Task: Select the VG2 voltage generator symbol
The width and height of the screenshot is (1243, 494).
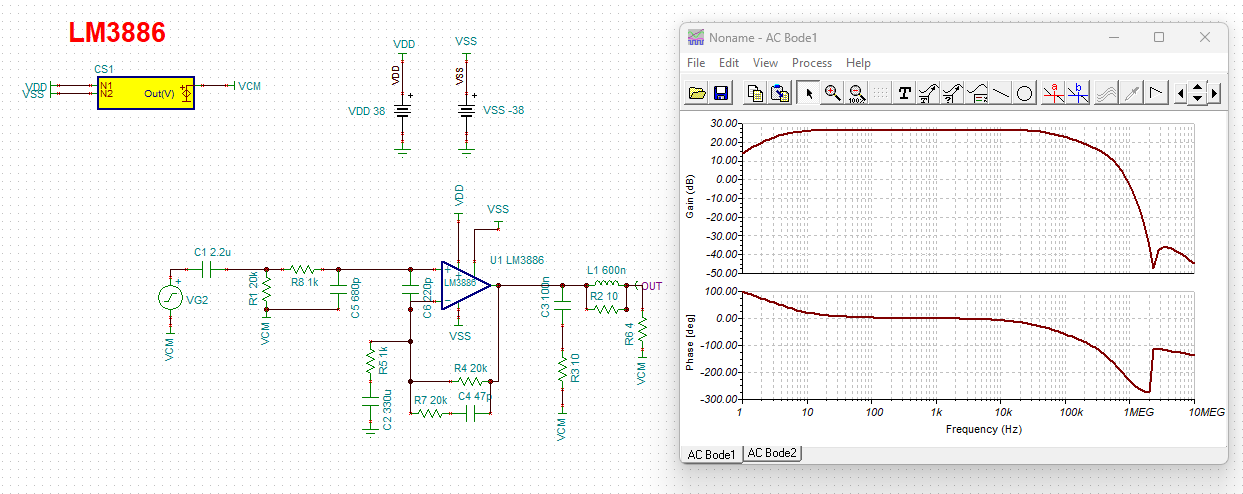Action: coord(170,297)
